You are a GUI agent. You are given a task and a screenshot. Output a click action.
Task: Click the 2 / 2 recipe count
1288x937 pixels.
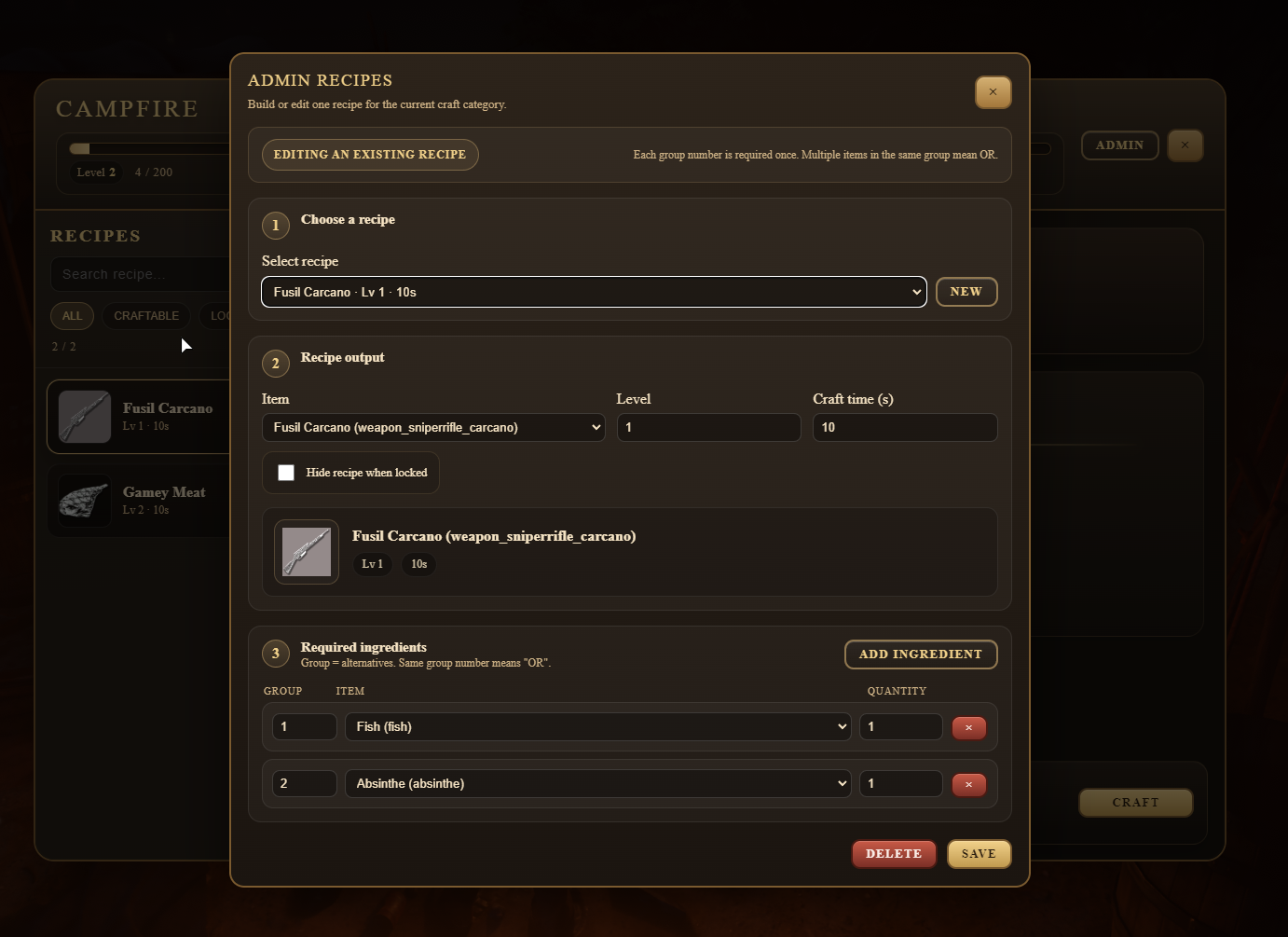pyautogui.click(x=64, y=347)
